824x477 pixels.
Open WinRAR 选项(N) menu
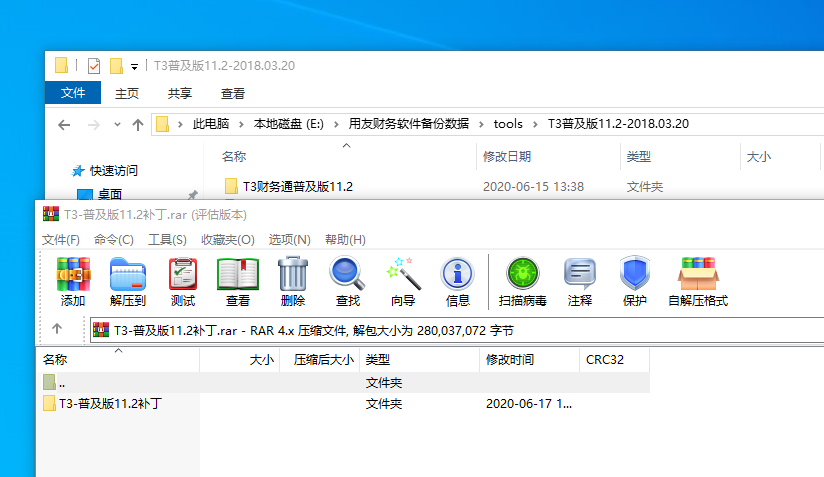[x=290, y=240]
